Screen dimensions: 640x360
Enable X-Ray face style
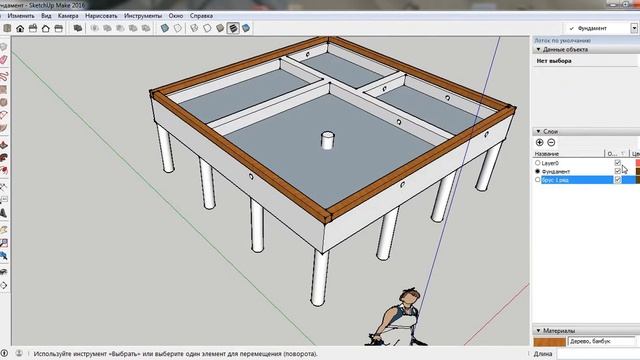click(164, 28)
